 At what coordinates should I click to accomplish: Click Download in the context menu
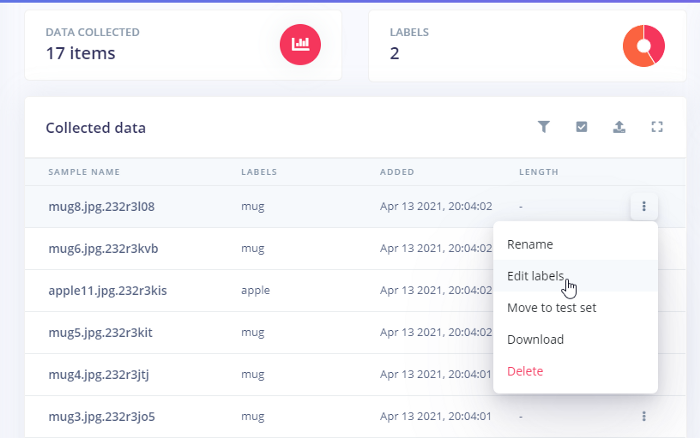[535, 340]
